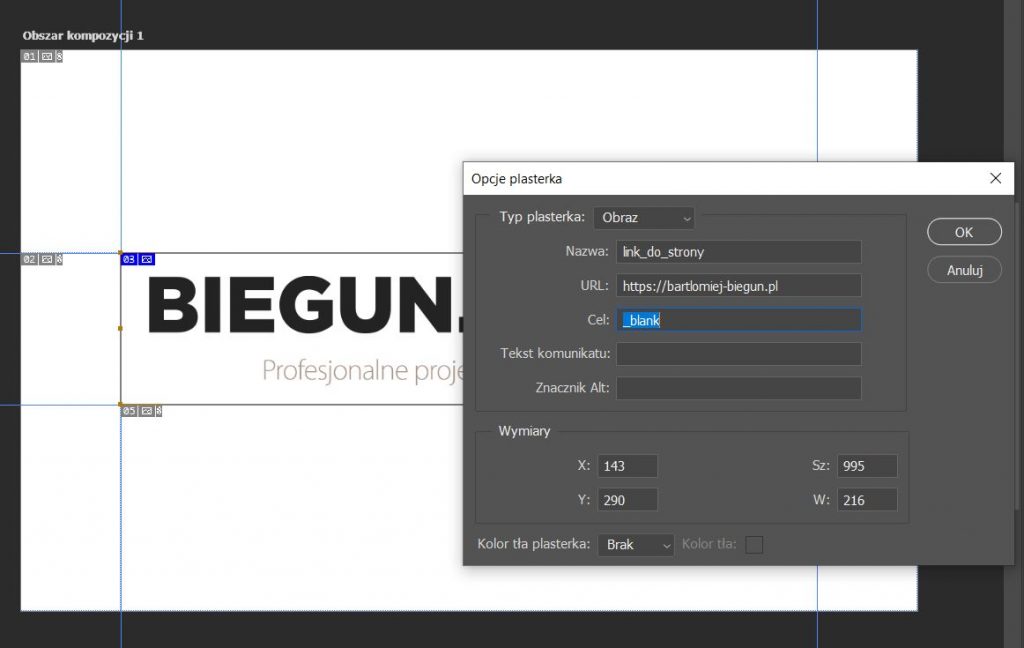
Task: Click the BIEGUN logo text on canvas
Action: point(306,305)
